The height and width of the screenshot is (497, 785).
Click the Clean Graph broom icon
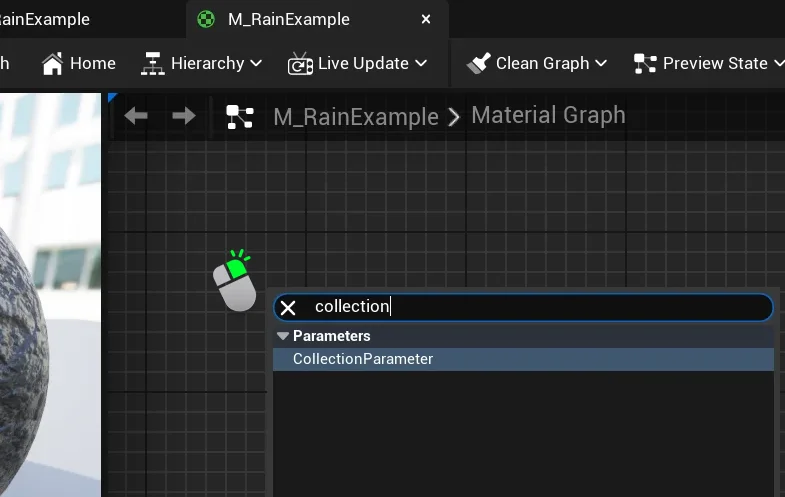click(478, 63)
